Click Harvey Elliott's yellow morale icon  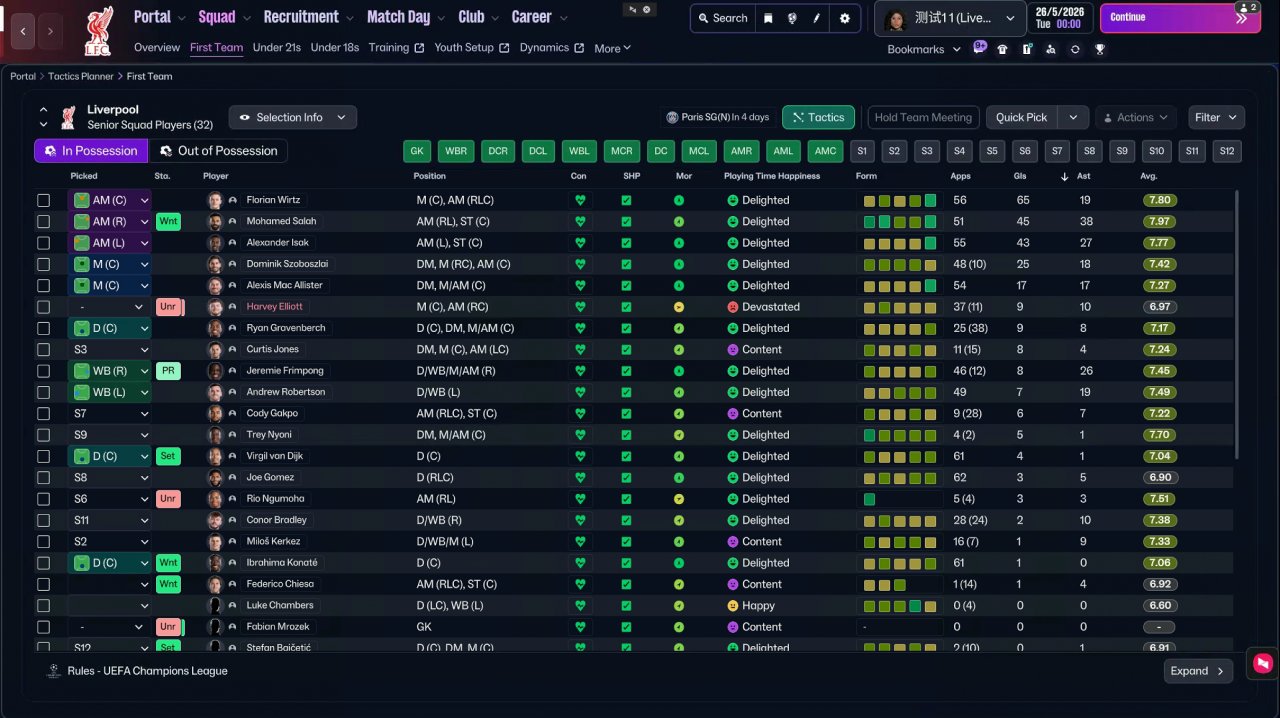pos(679,307)
